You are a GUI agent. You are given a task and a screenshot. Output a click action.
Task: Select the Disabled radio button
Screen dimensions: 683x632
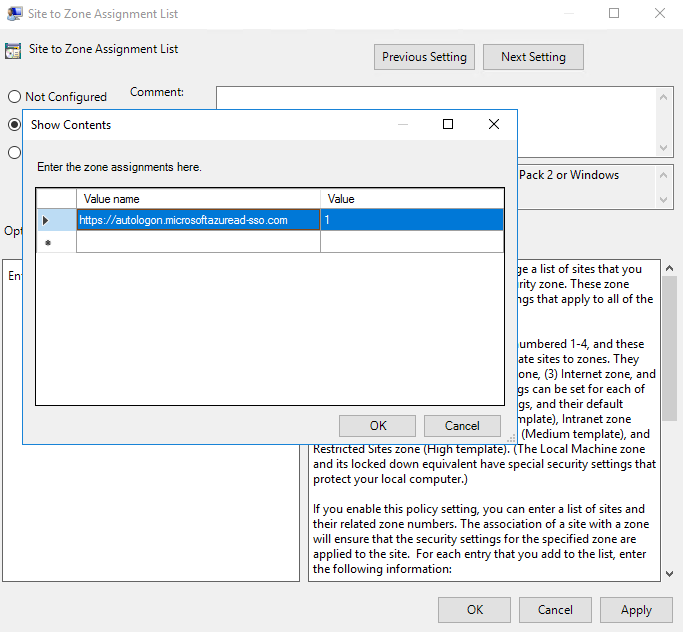pyautogui.click(x=14, y=152)
